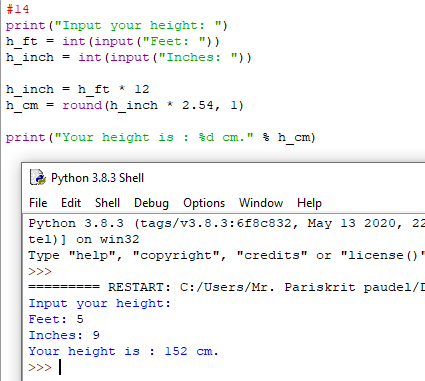425x381 pixels.
Task: Open the Help menu
Action: coord(309,203)
